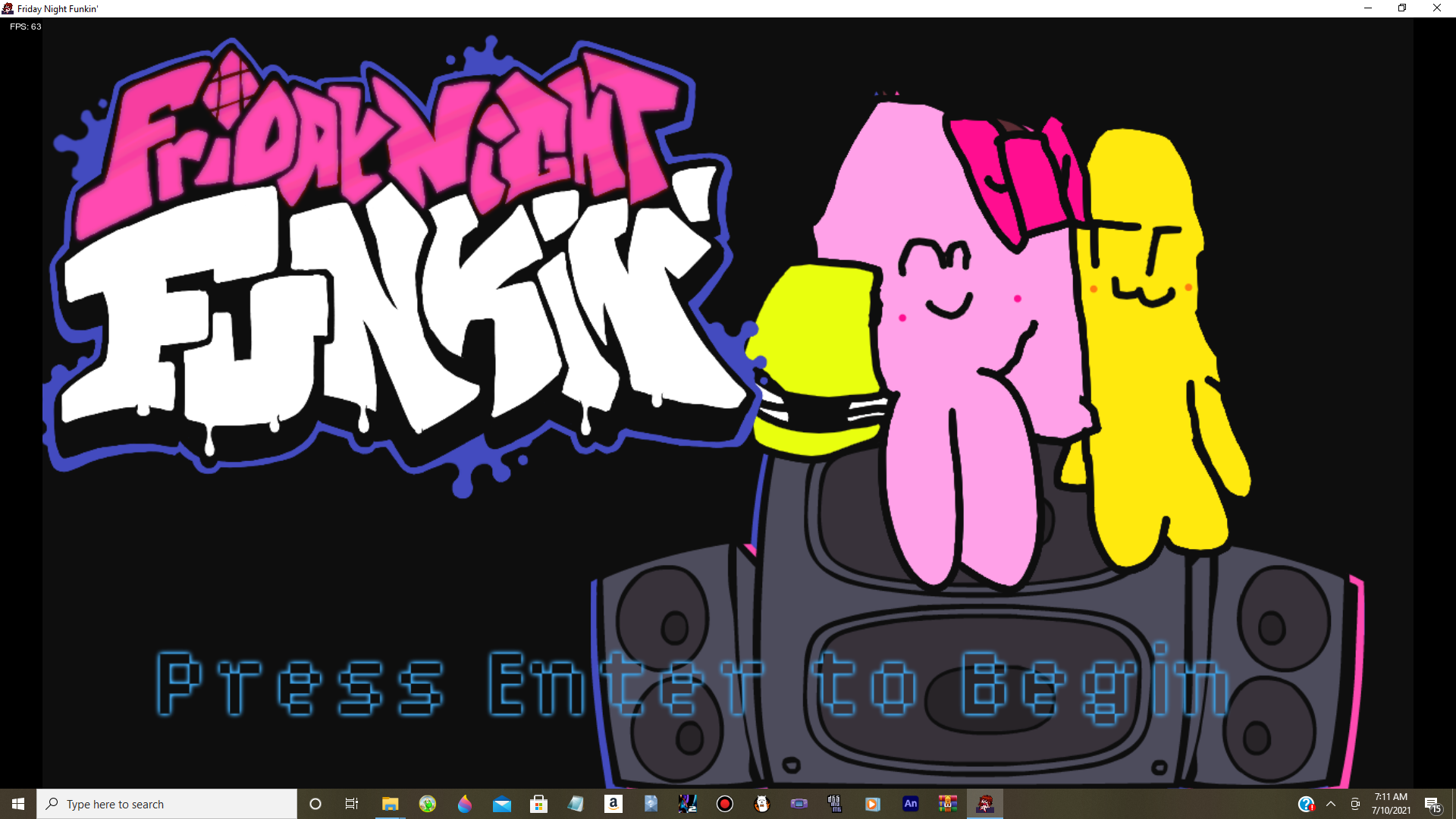1456x819 pixels.
Task: Open WinRAR from the taskbar
Action: click(x=947, y=804)
